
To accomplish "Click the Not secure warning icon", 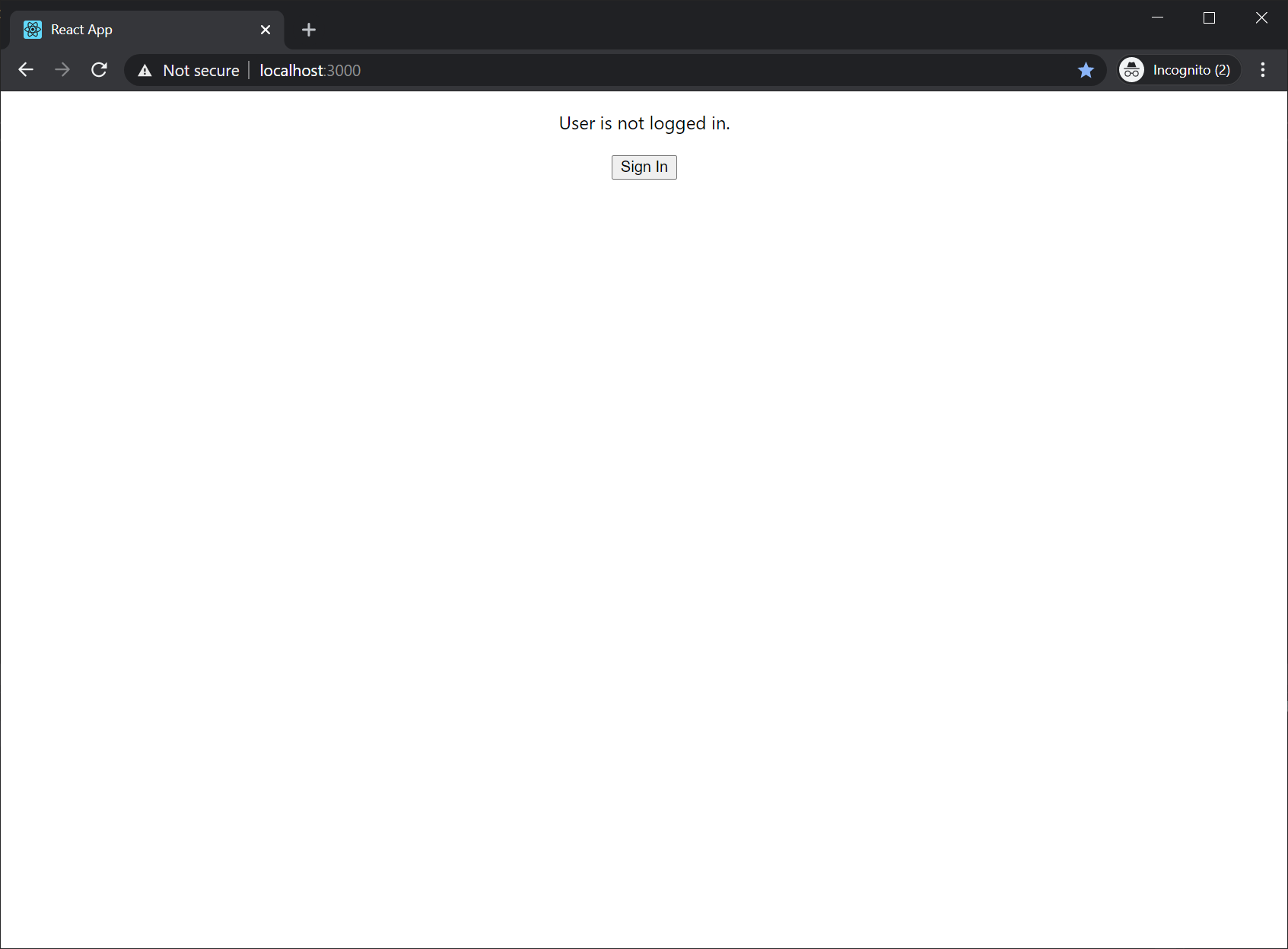I will [x=145, y=71].
